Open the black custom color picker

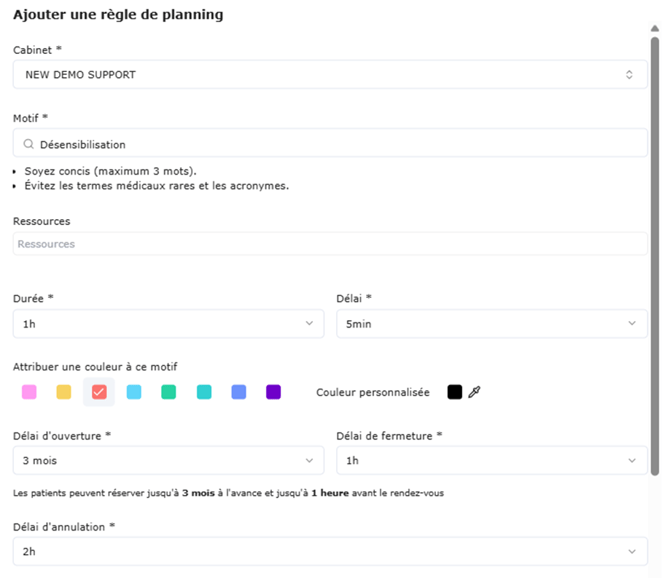tap(455, 392)
